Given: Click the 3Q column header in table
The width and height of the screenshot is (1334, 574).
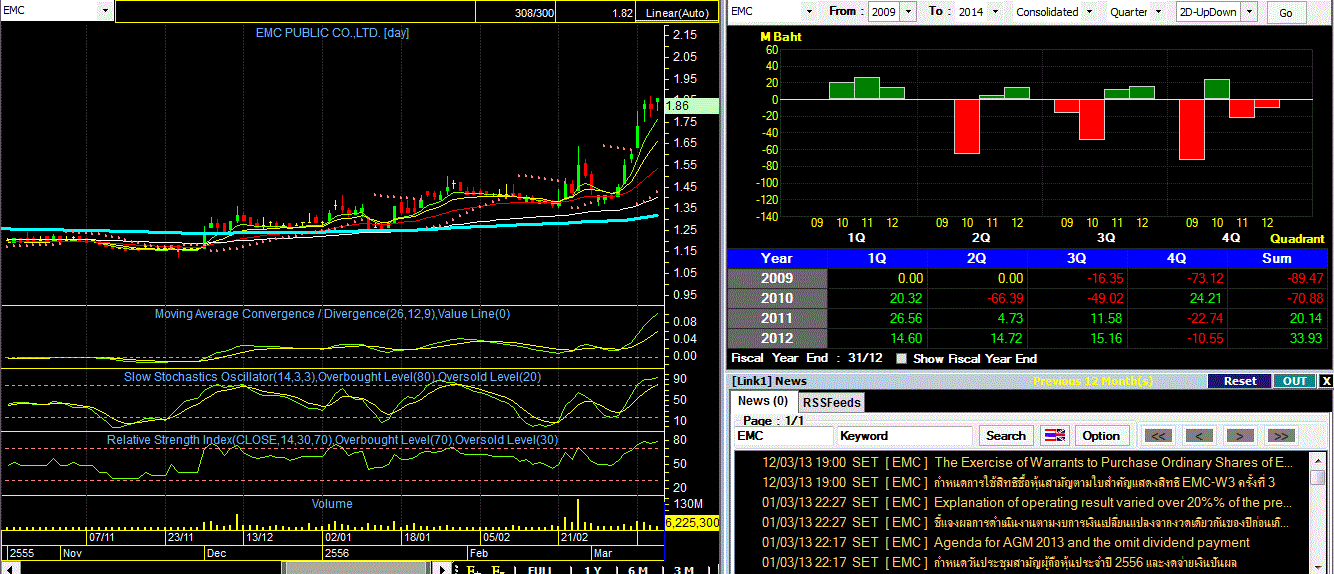Looking at the screenshot, I should tap(1077, 258).
